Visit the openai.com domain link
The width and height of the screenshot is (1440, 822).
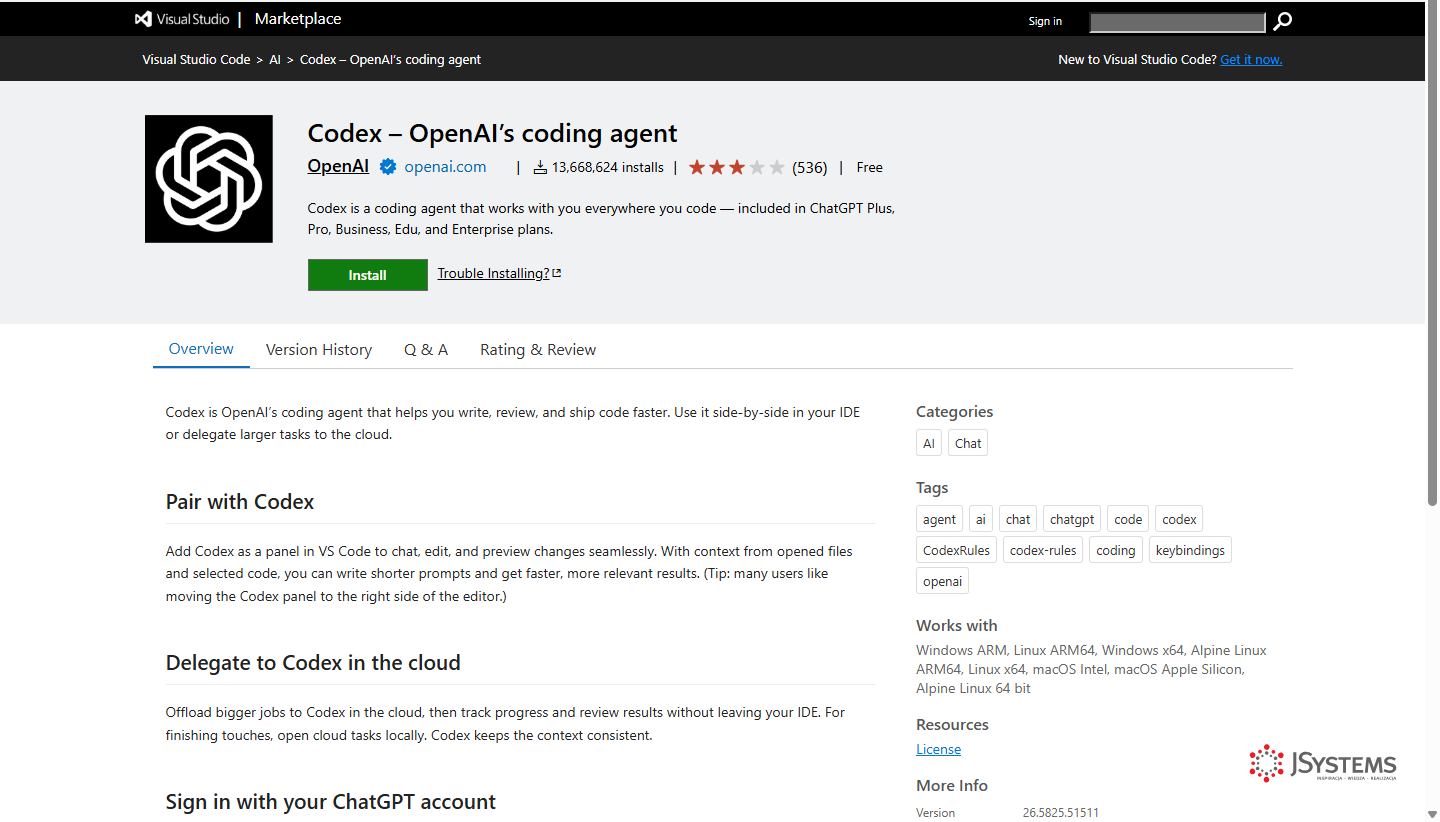click(x=445, y=167)
